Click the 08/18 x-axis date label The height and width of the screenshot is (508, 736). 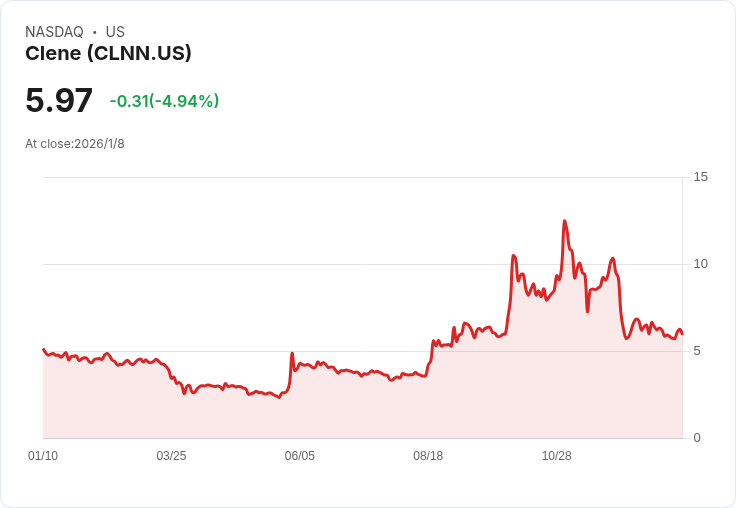coord(428,456)
